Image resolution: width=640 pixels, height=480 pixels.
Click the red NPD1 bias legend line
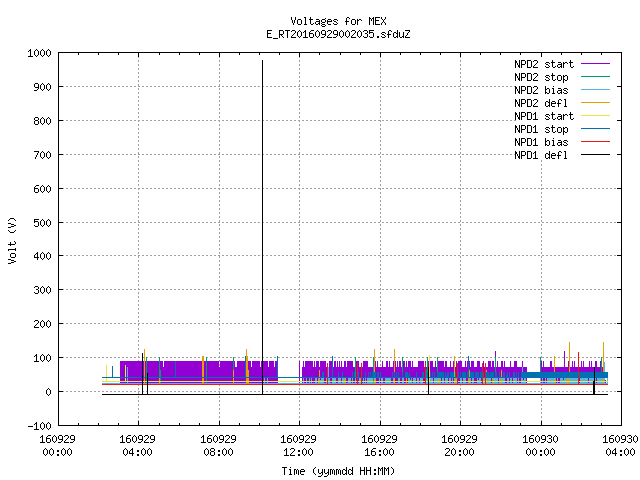595,142
